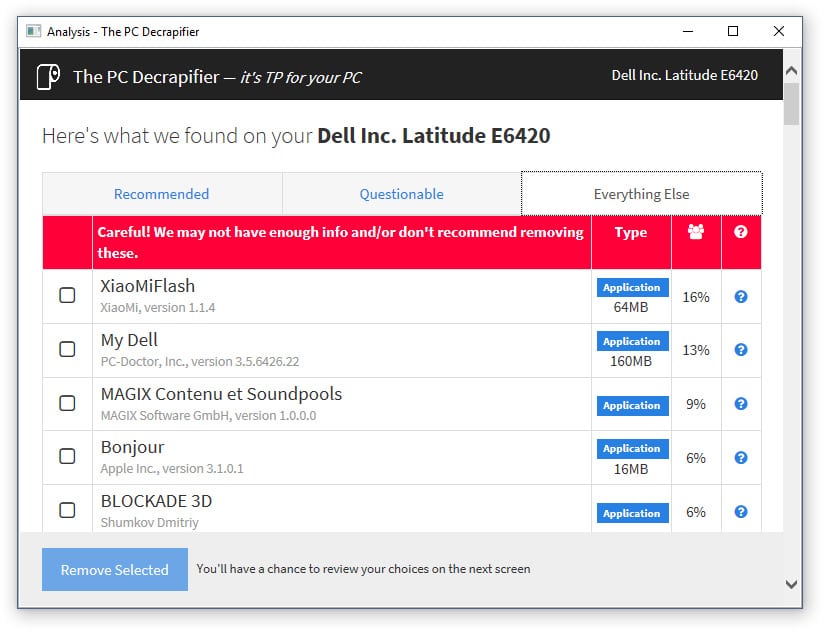Check the Bonjour checkbox
Screen dimensions: 824x631
67,457
